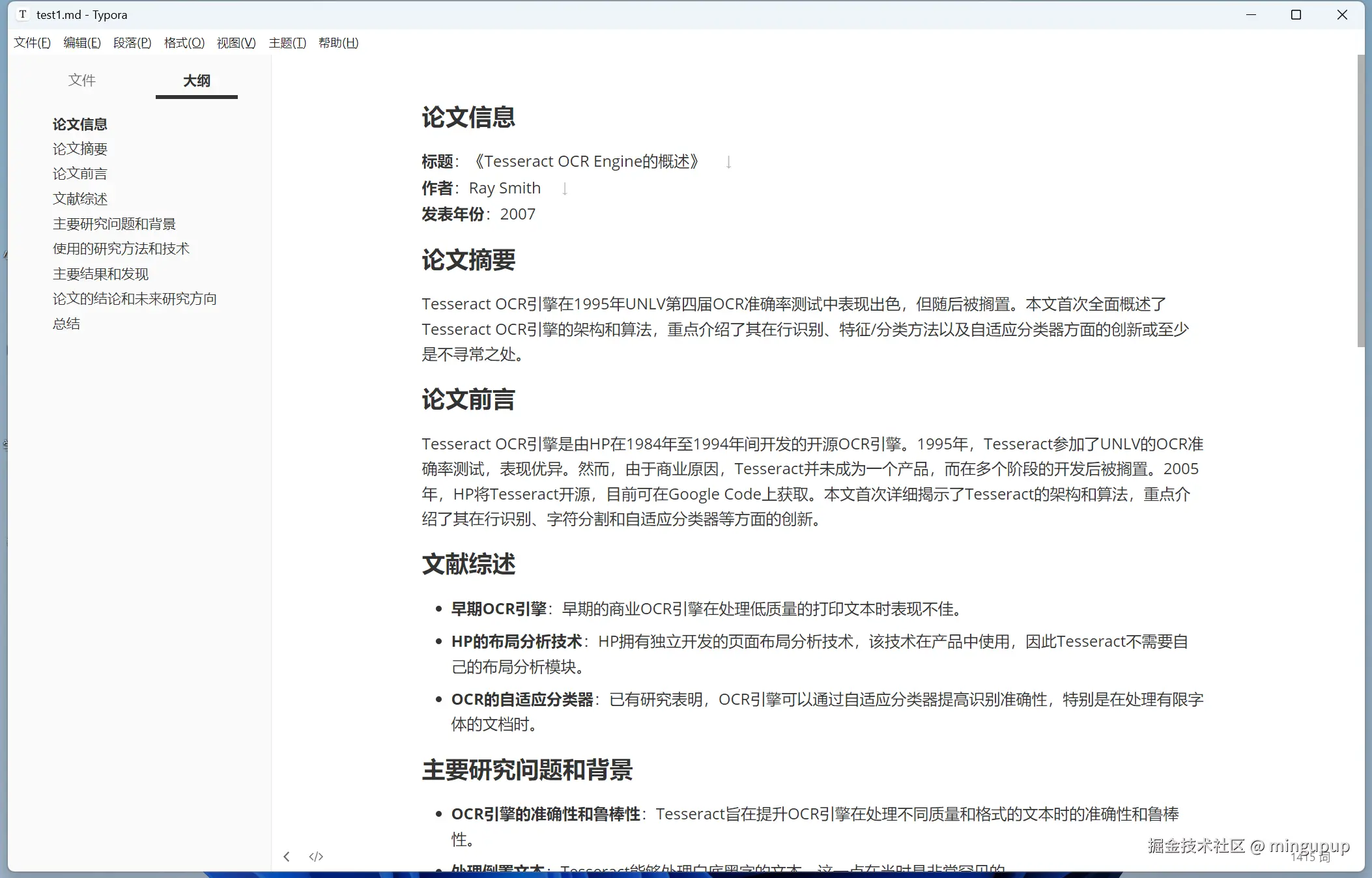Viewport: 1372px width, 878px height.
Task: Open the 主题(T) menu
Action: coord(287,43)
